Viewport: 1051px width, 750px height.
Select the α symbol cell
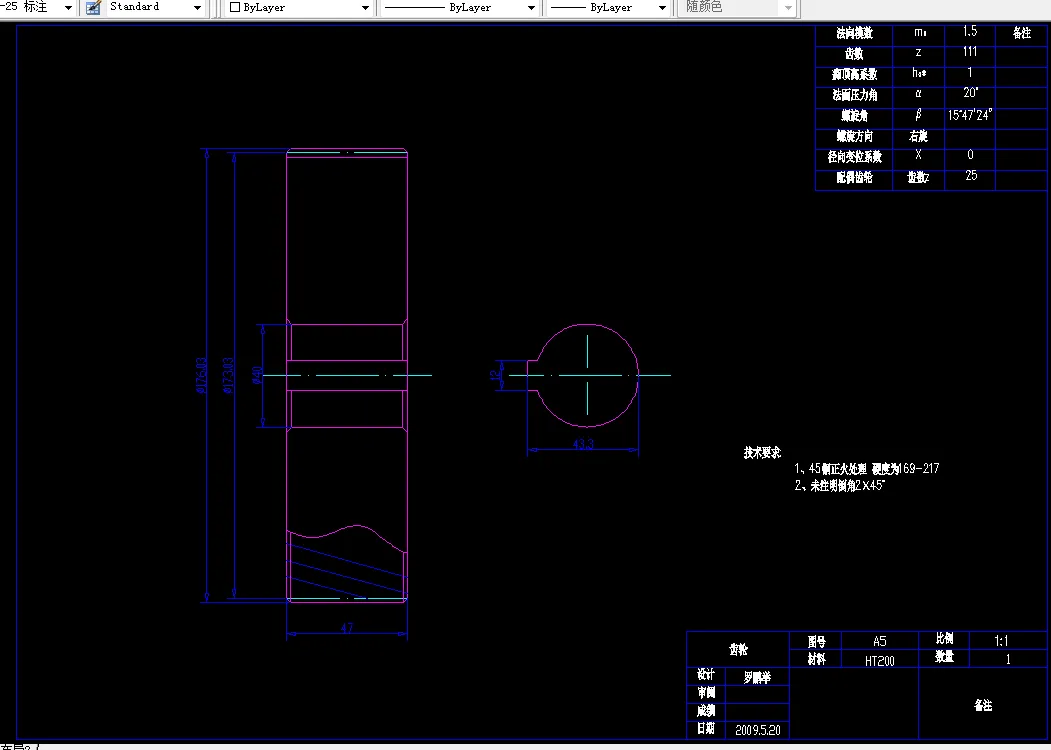click(x=918, y=94)
